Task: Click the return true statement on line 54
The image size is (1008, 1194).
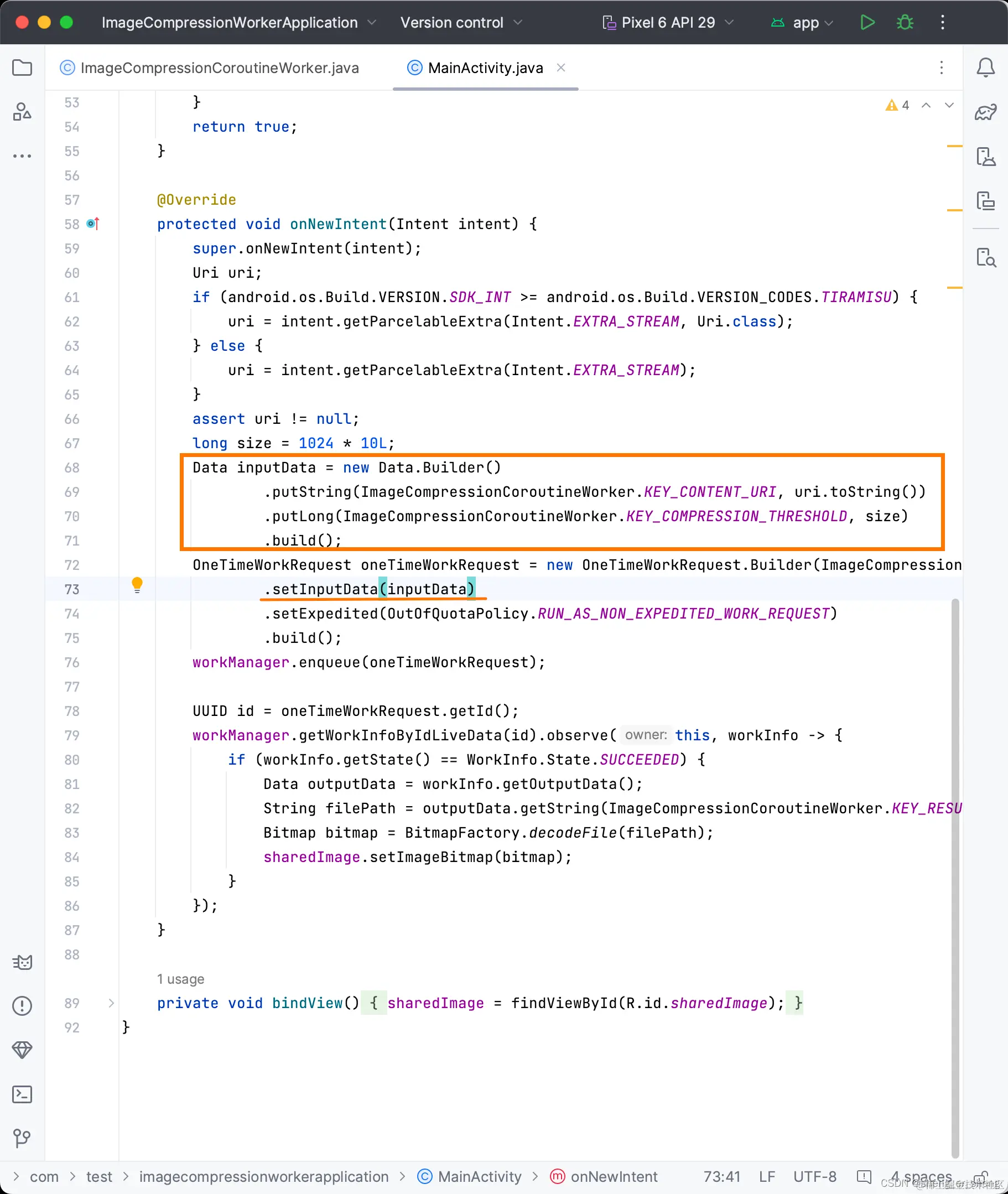Action: click(x=245, y=127)
